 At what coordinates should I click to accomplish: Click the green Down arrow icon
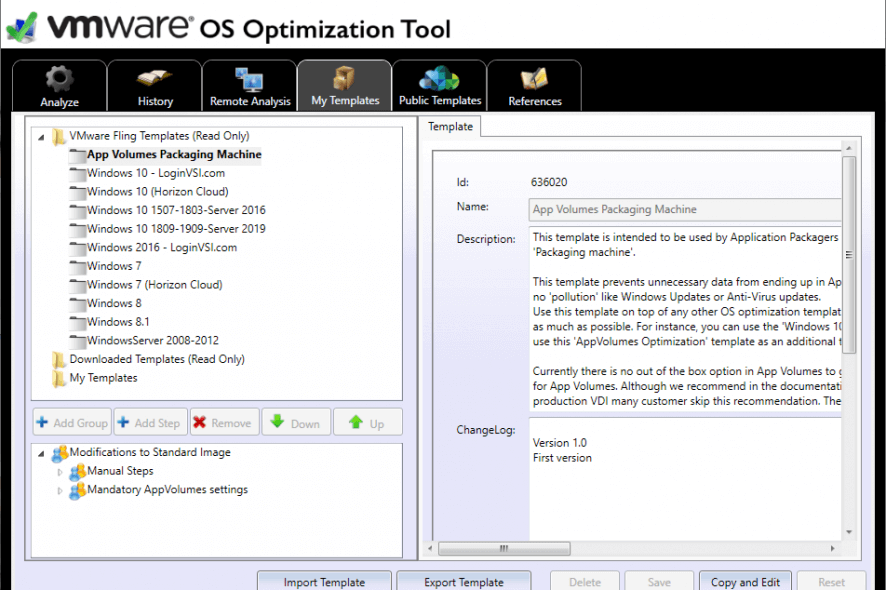[x=277, y=422]
